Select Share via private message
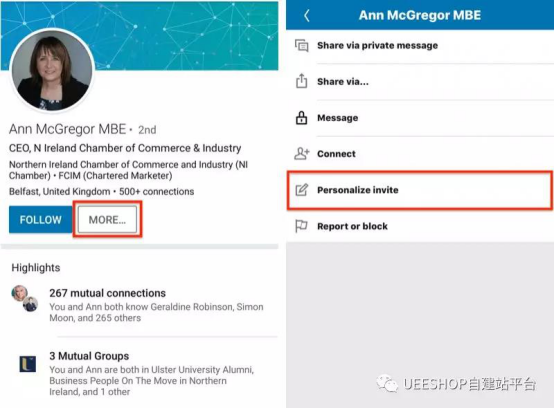Screen dimensions: 554x409 click(x=420, y=46)
